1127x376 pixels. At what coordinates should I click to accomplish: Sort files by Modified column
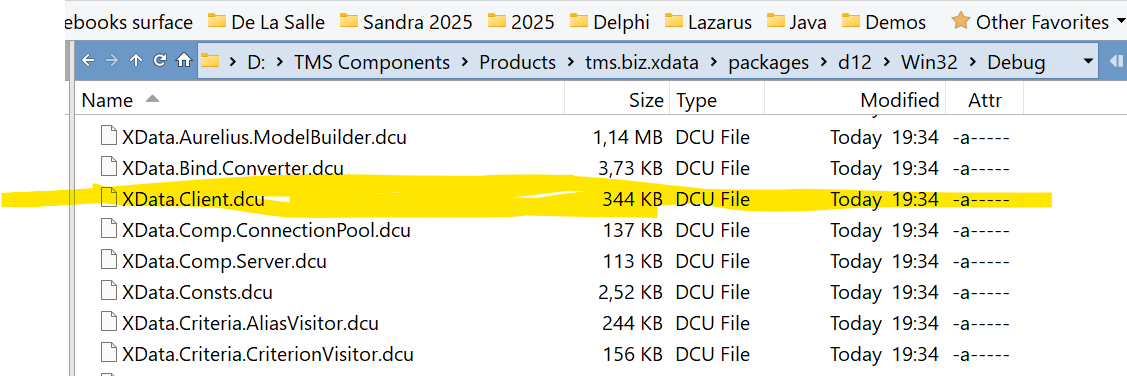pyautogui.click(x=899, y=100)
